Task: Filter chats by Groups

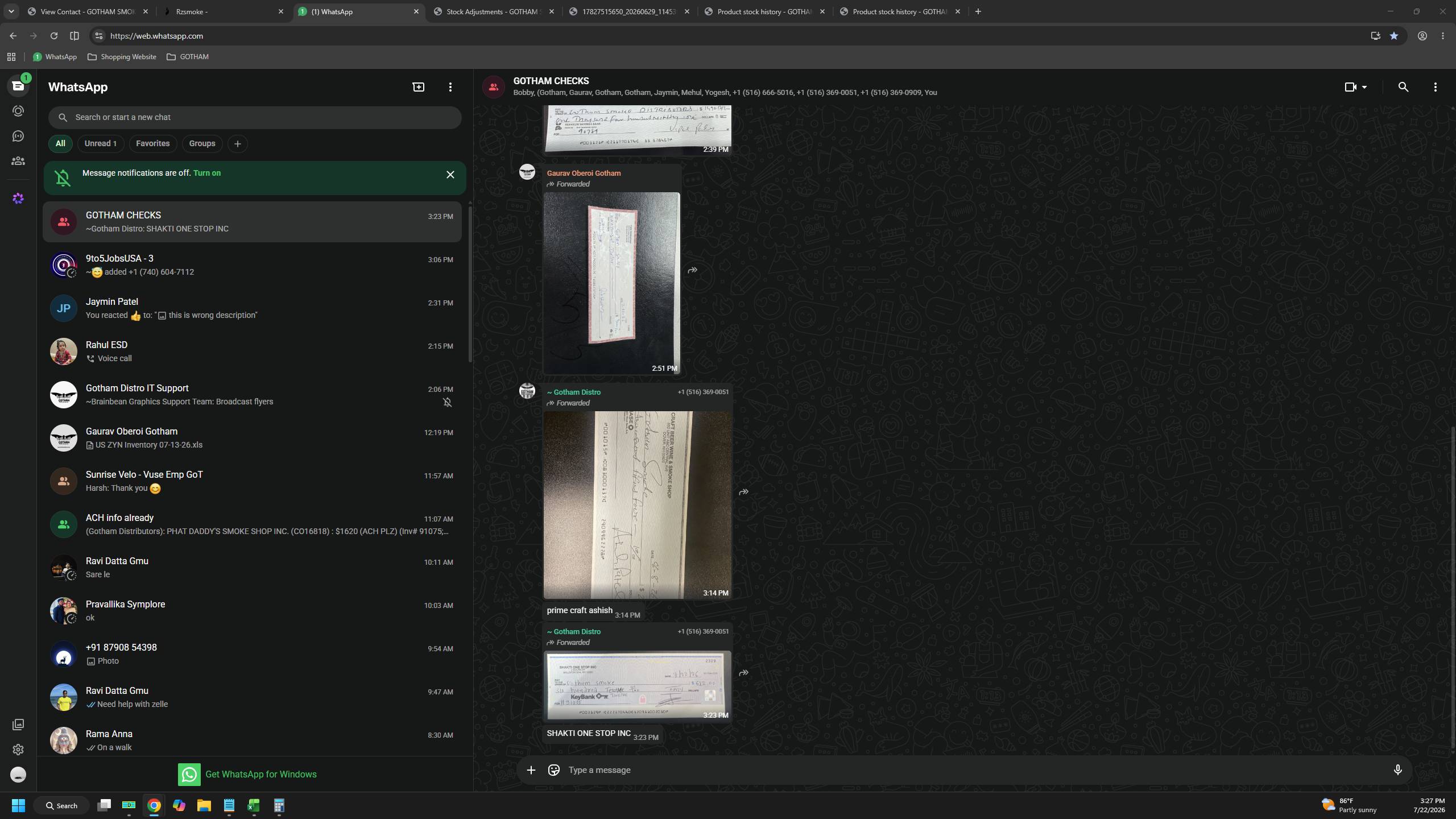Action: [x=202, y=143]
